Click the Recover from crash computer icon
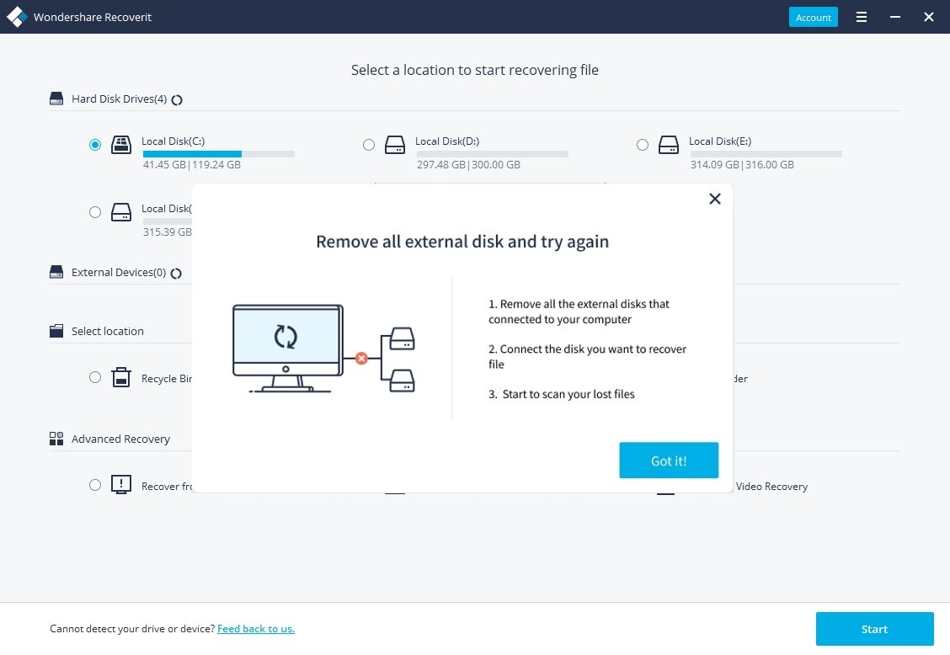Viewport: 950px width, 655px height. tap(121, 484)
